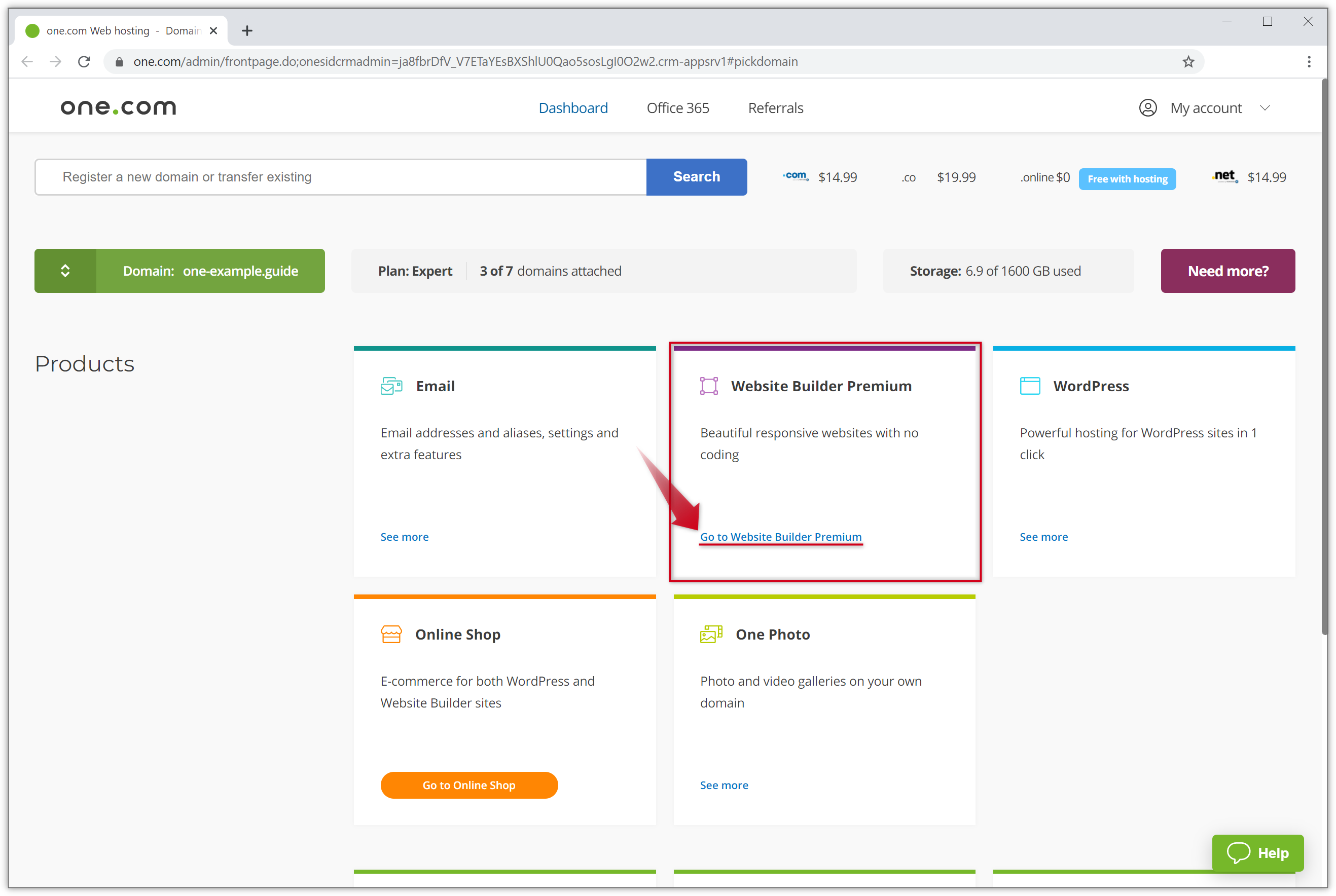Click See more under Email
1336x896 pixels.
(x=404, y=537)
